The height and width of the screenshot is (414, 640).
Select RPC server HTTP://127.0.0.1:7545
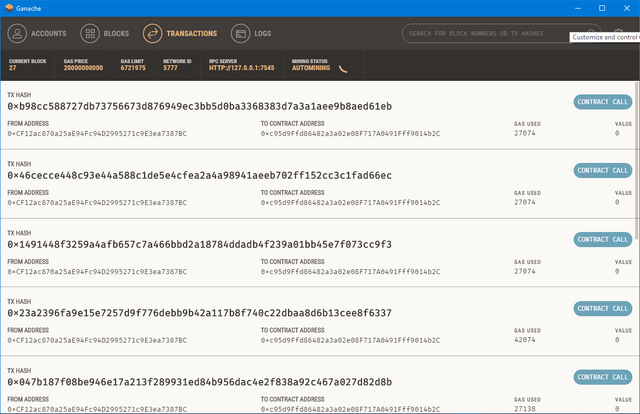click(x=242, y=68)
